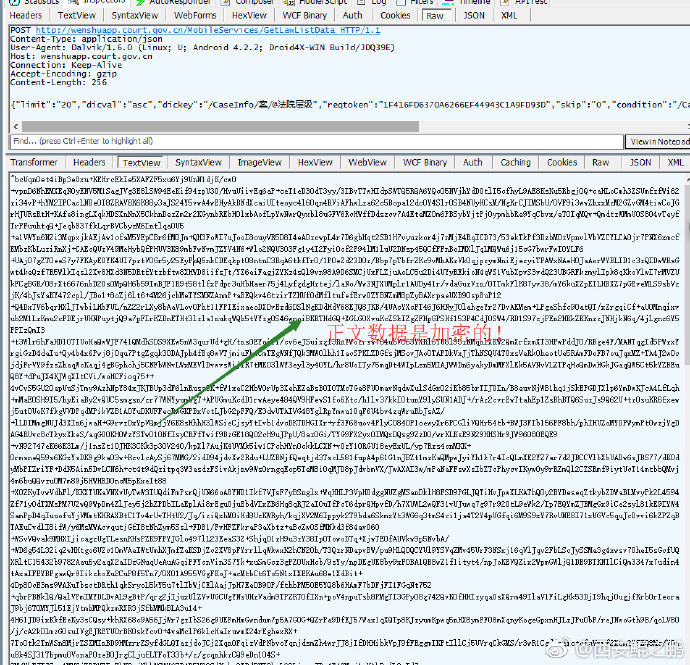Select the WebForms request tab
Image resolution: width=690 pixels, height=665 pixels.
(x=195, y=15)
